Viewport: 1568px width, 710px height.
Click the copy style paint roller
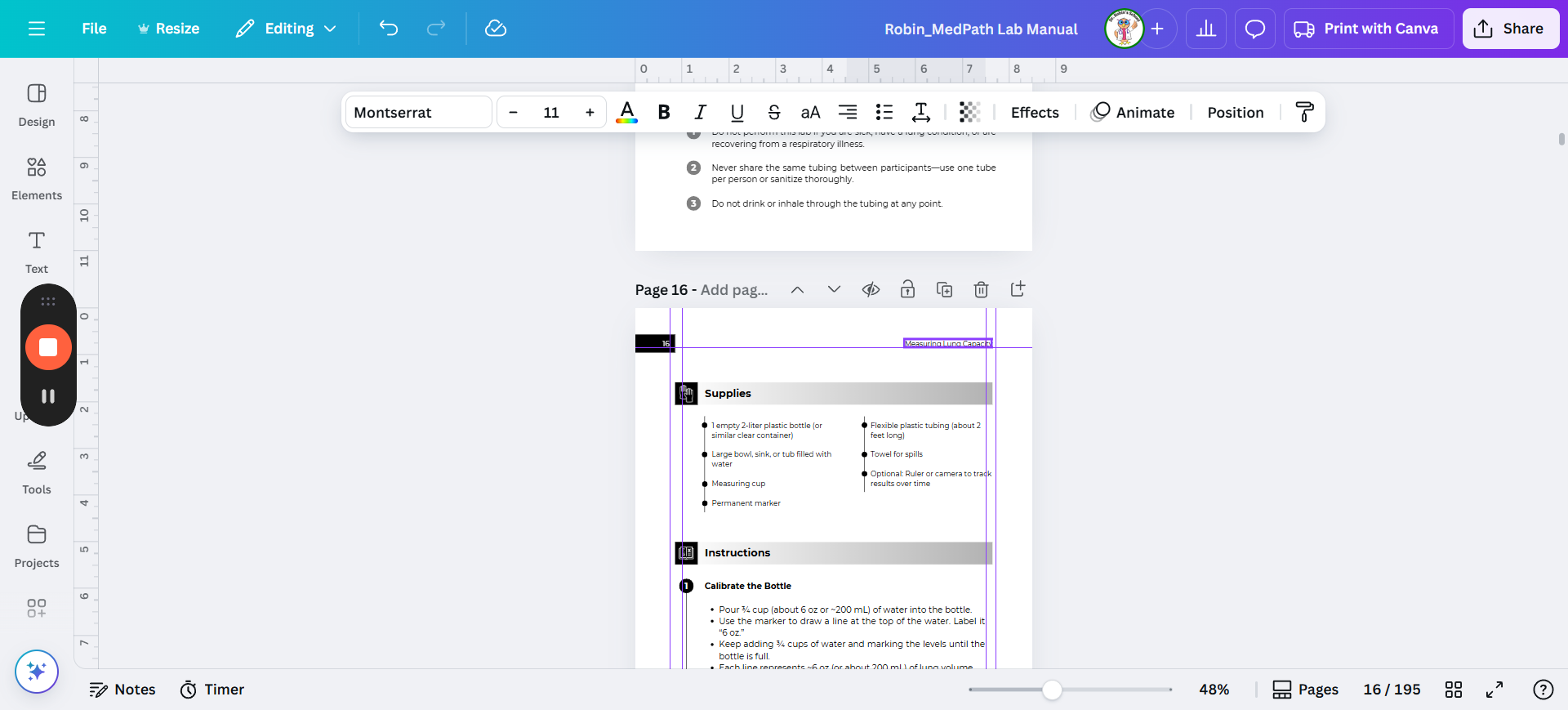pos(1304,113)
